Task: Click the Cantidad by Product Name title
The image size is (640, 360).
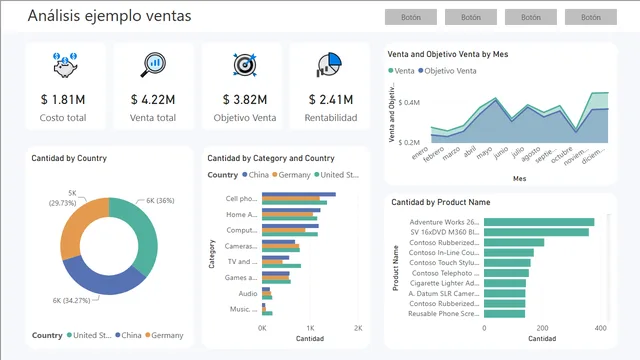Action: coord(441,202)
